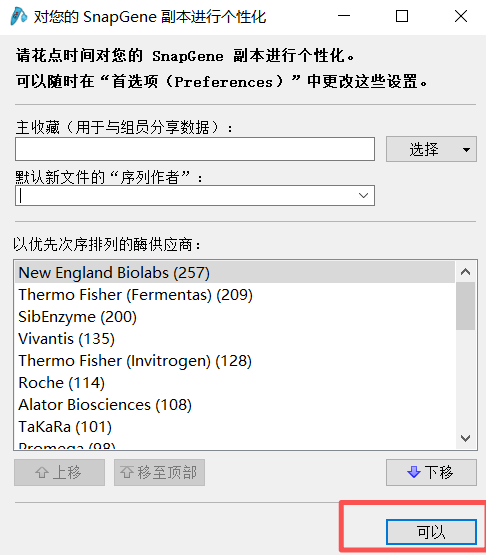Click the 移至顶部 move to top button
Viewport: 486px width, 555px height.
(x=159, y=473)
